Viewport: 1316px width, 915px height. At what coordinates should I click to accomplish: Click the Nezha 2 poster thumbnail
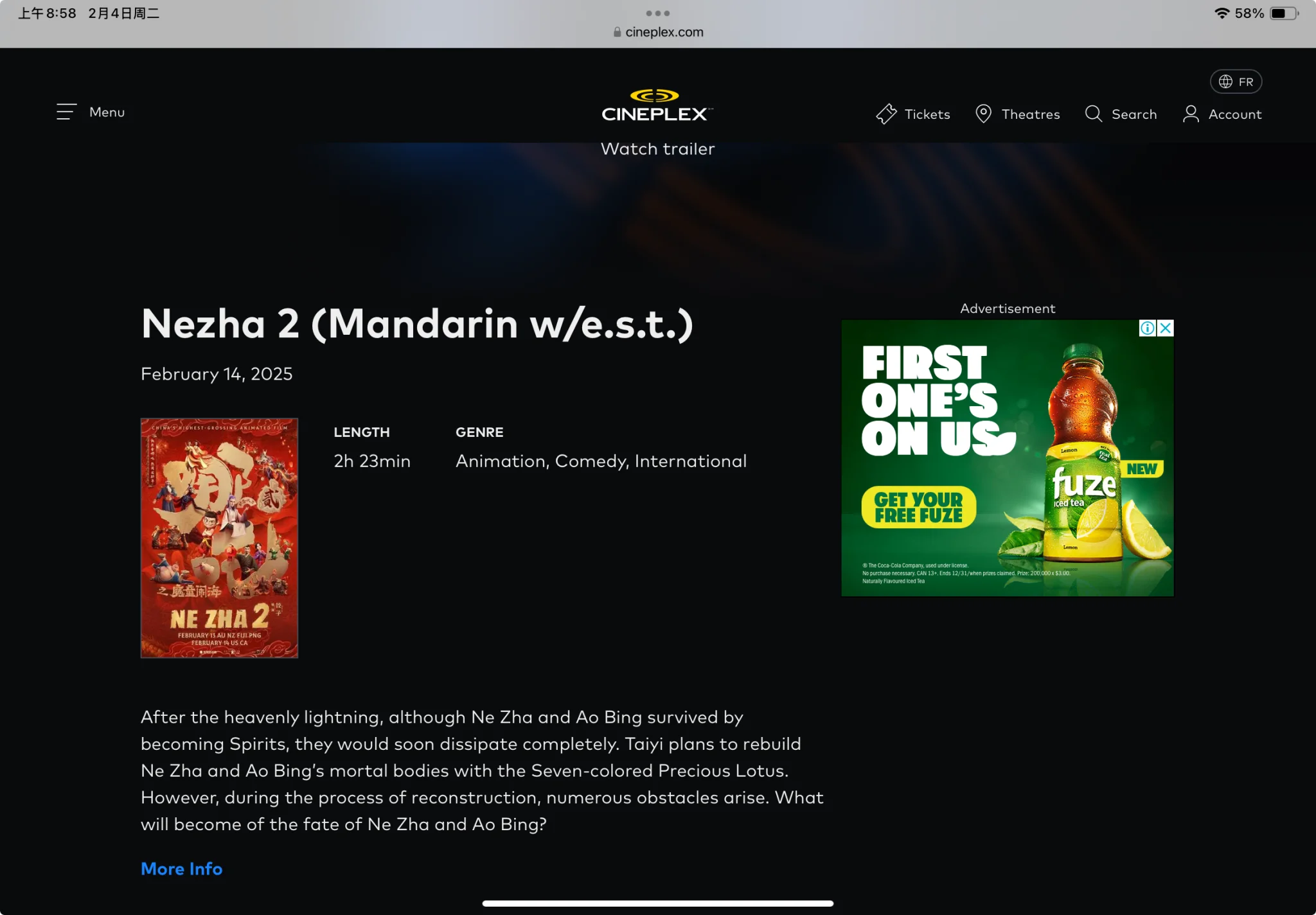[219, 538]
